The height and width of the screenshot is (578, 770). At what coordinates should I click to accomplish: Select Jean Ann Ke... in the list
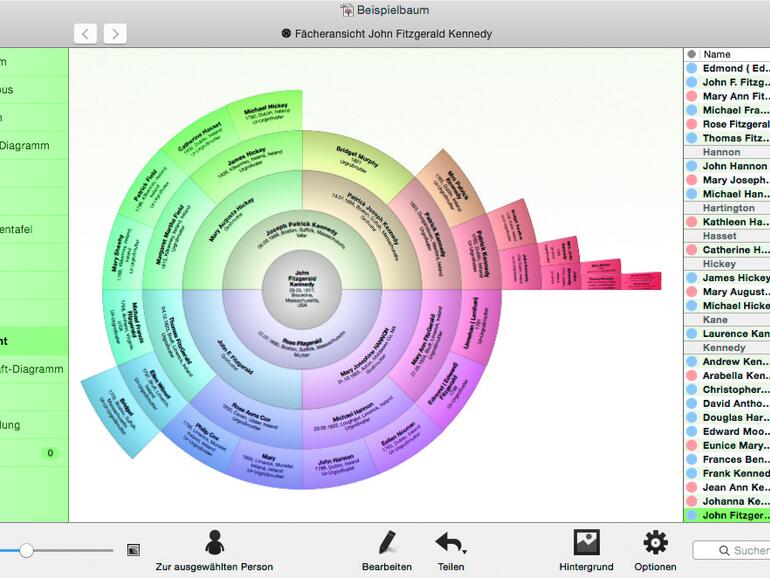coord(727,488)
